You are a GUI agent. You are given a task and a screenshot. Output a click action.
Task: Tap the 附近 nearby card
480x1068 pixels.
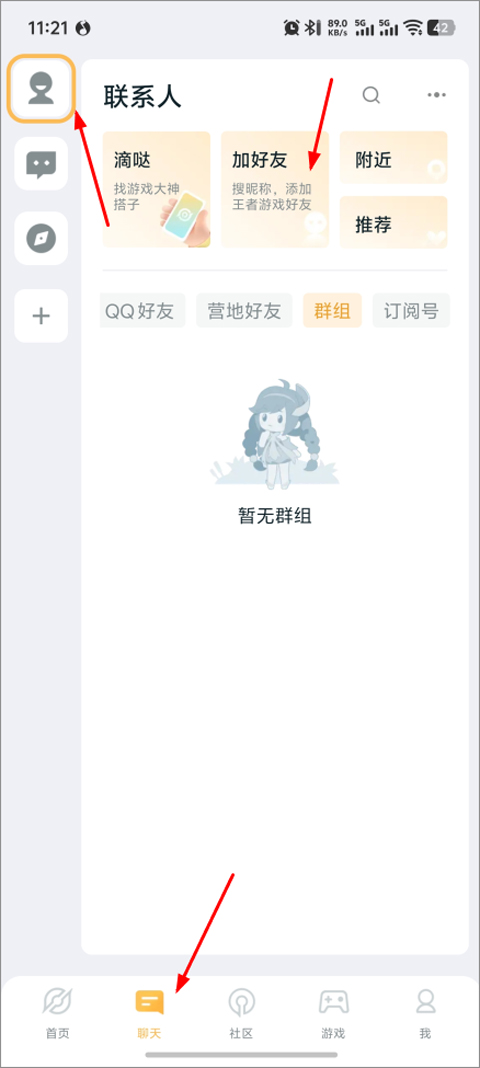tap(394, 157)
